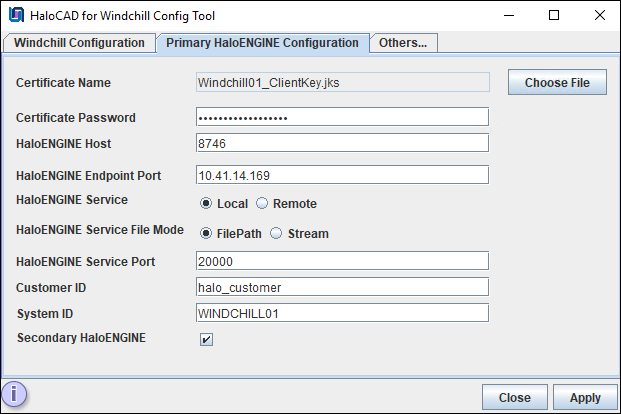Open the Others... tab
The width and height of the screenshot is (621, 414).
point(403,43)
